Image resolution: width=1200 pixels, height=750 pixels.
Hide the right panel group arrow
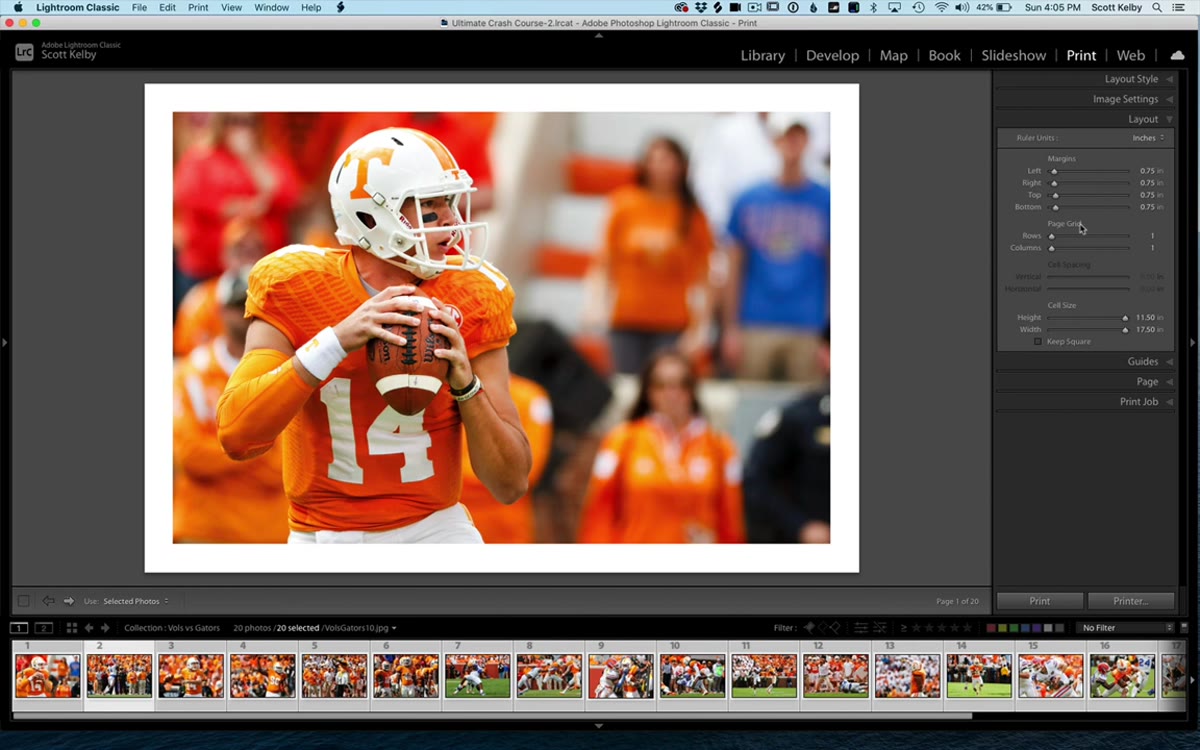(1193, 342)
